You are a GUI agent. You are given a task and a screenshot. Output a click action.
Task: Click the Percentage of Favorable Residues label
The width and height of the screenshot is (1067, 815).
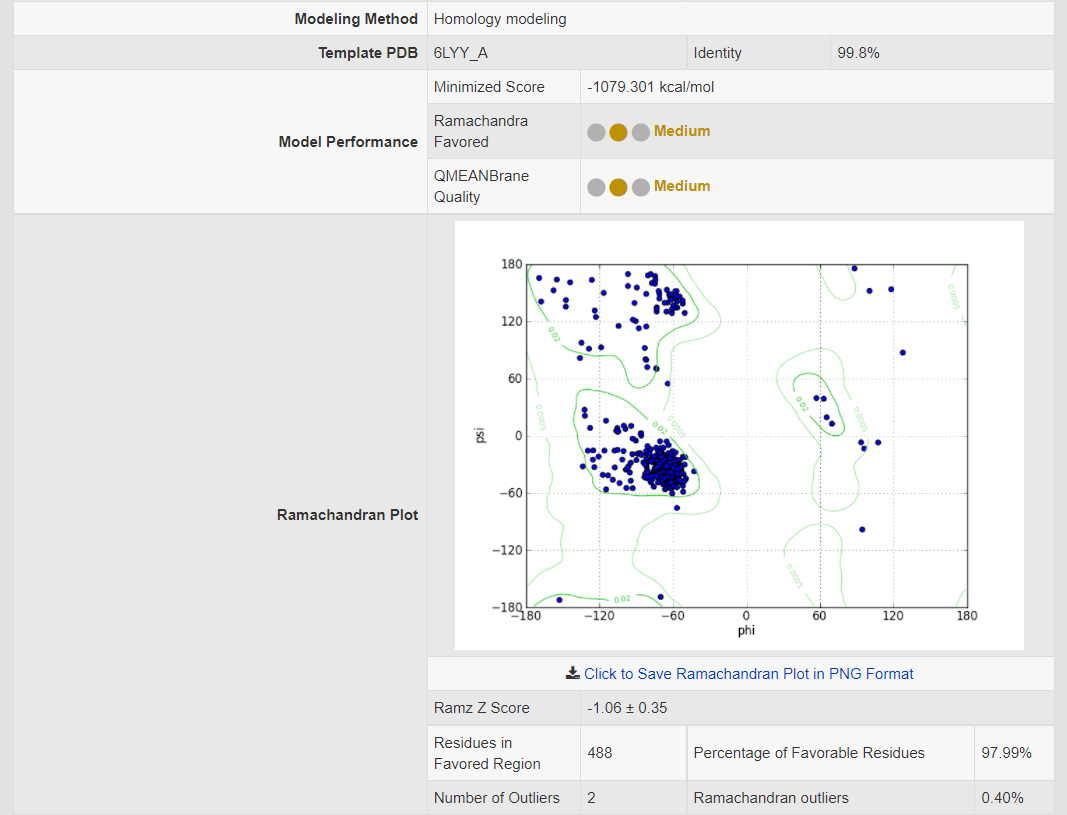tap(809, 753)
